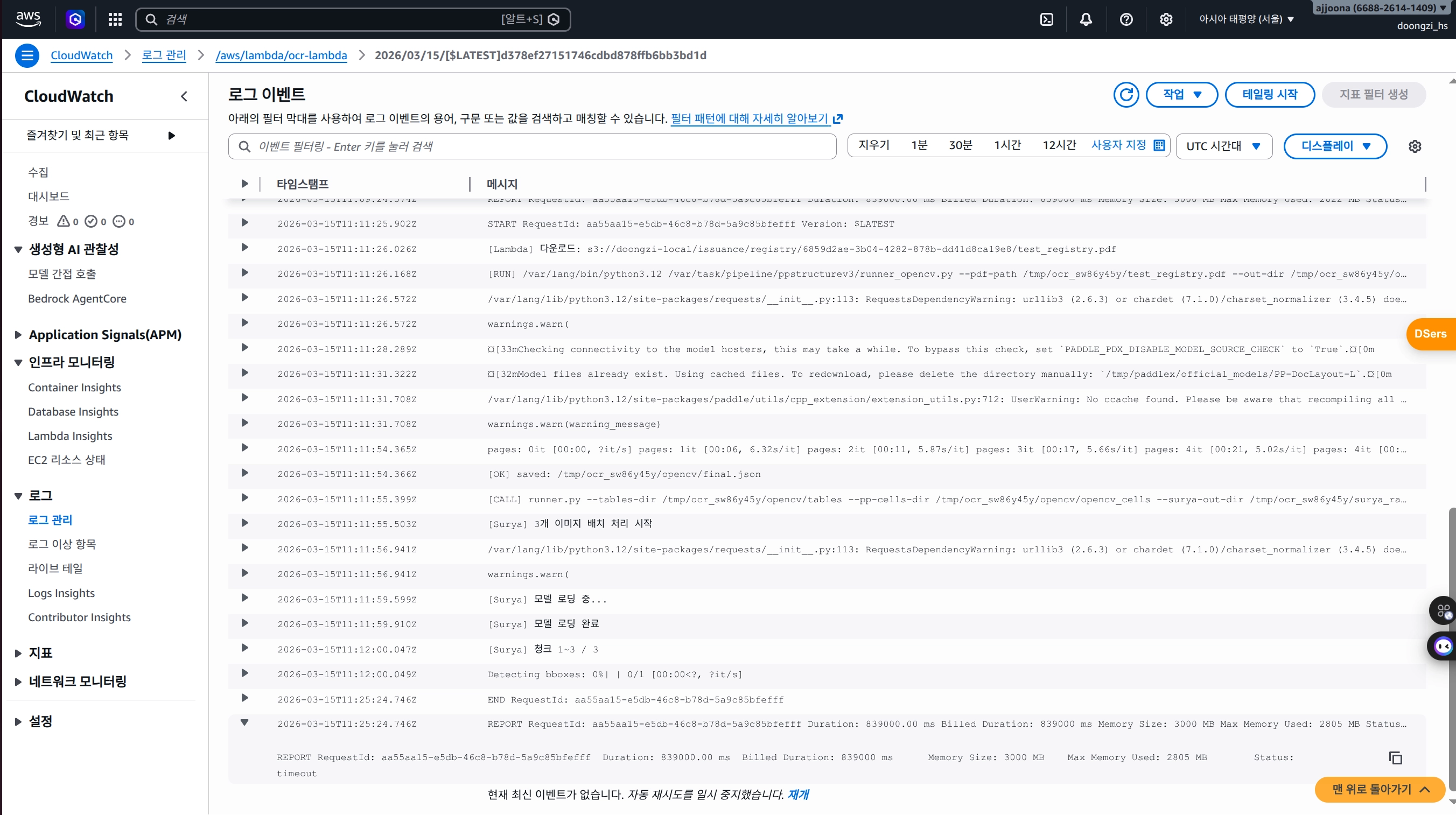Focus the 이벤트 필터링 search field

tap(531, 146)
